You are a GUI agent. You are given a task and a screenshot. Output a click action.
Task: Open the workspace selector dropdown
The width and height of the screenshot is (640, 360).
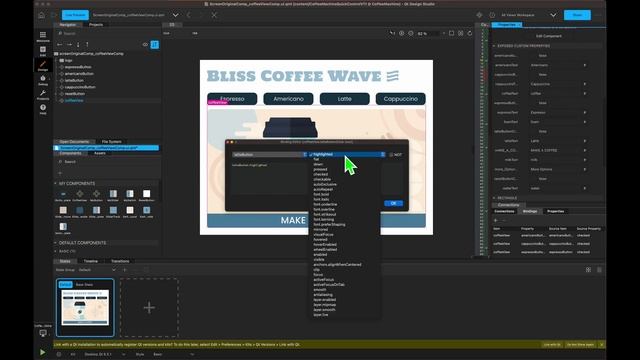pyautogui.click(x=553, y=15)
